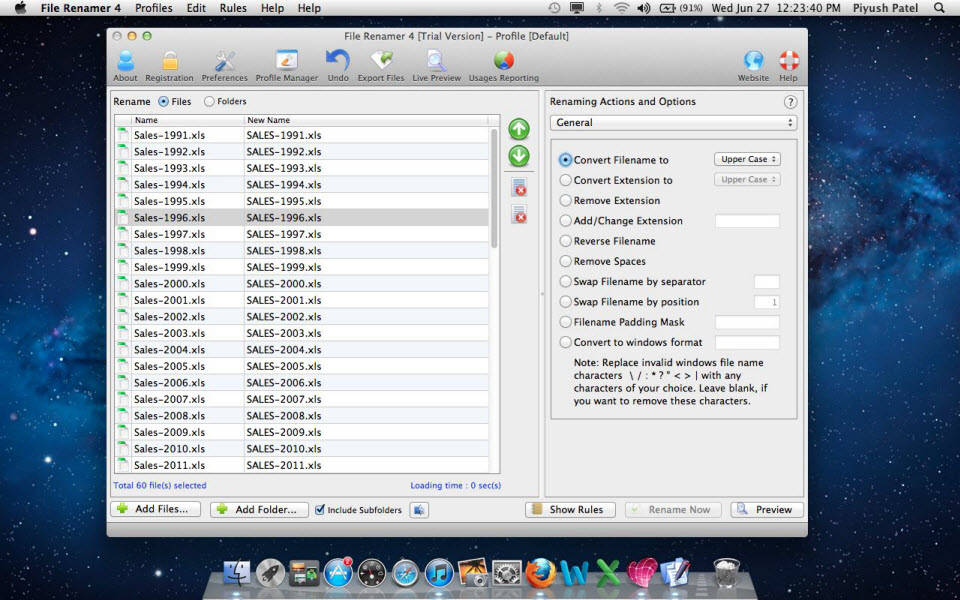This screenshot has width=960, height=600.
Task: Click the Swap Filename by separator field
Action: pyautogui.click(x=767, y=282)
